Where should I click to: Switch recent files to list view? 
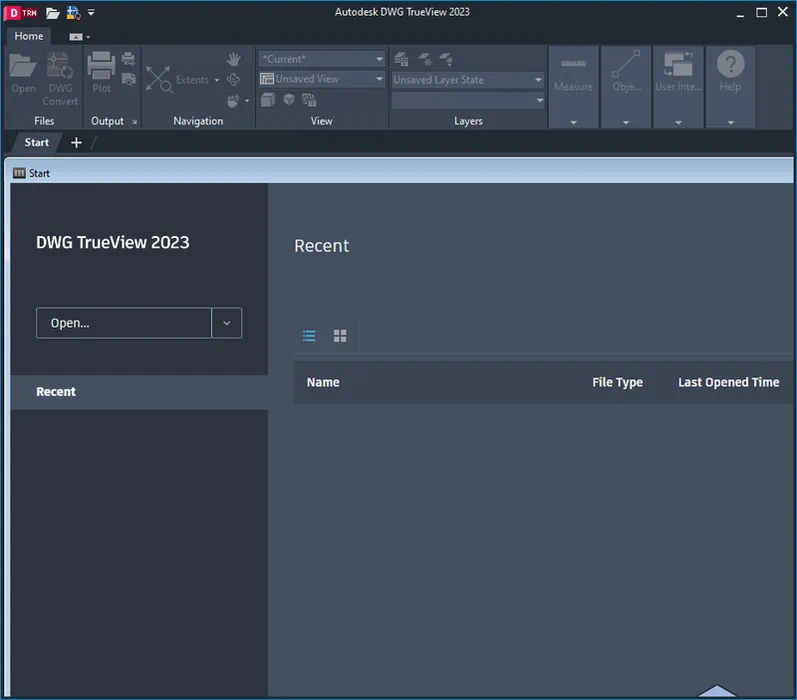309,336
